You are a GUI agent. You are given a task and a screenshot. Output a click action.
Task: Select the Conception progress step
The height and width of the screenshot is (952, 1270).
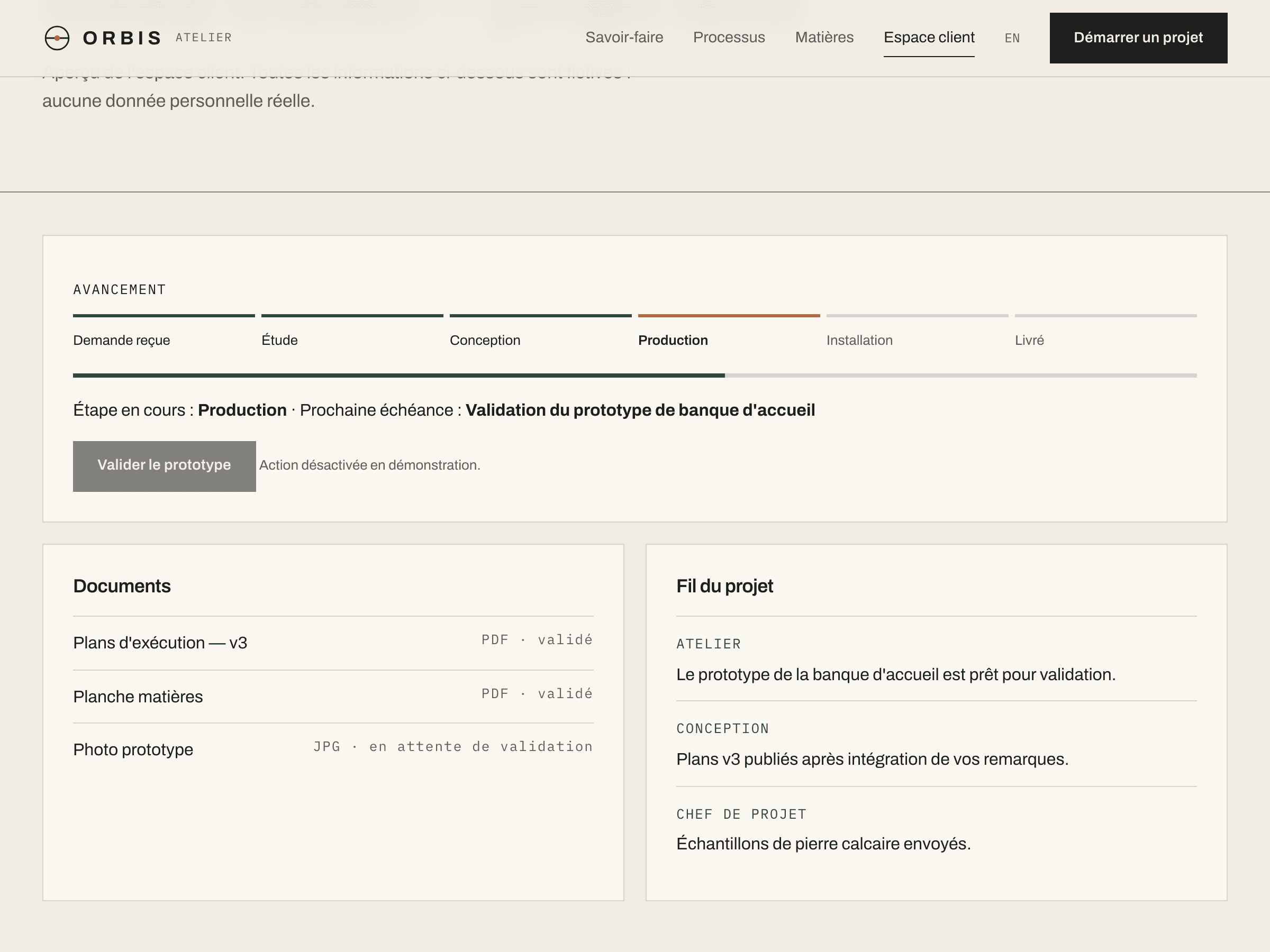point(540,331)
